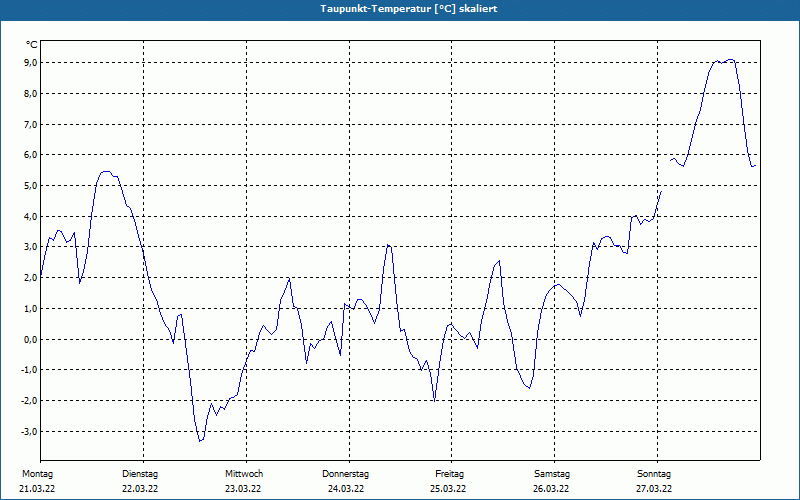Click the date 23.03.22

[243, 489]
